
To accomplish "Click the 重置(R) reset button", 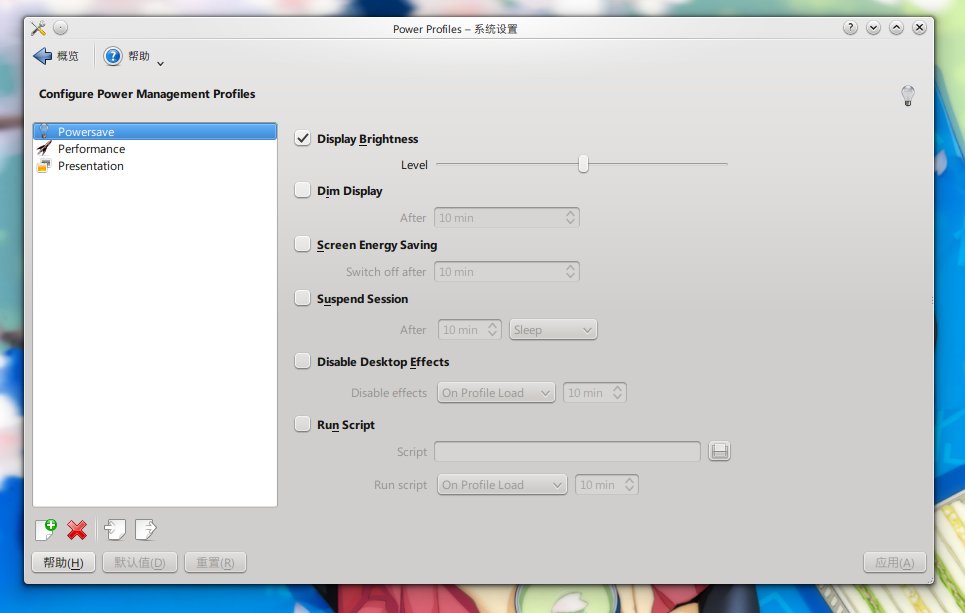I will point(215,562).
